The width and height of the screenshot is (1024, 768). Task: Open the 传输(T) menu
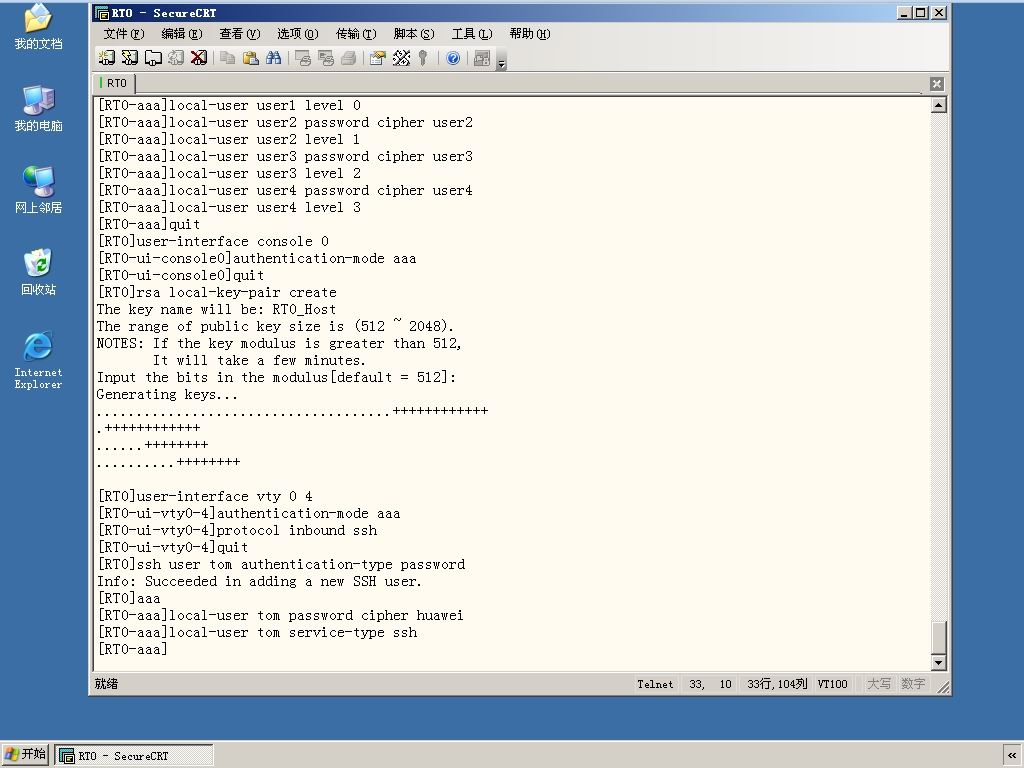[x=356, y=34]
